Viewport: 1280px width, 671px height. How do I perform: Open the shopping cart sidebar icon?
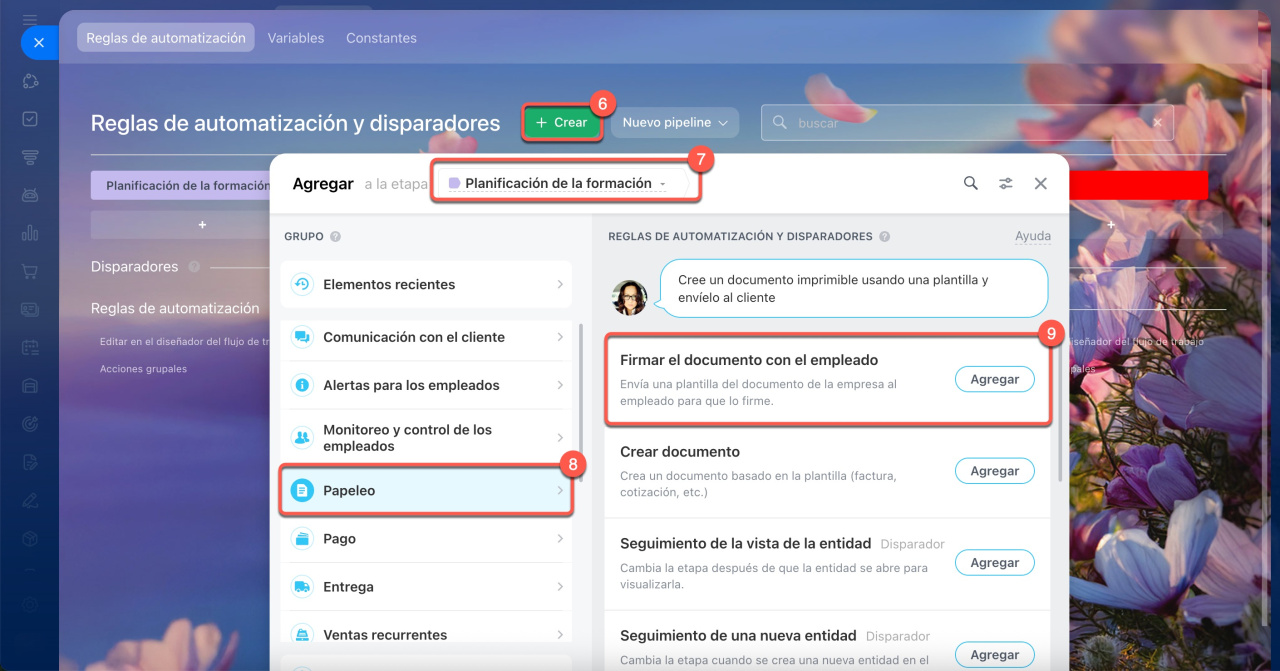30,271
